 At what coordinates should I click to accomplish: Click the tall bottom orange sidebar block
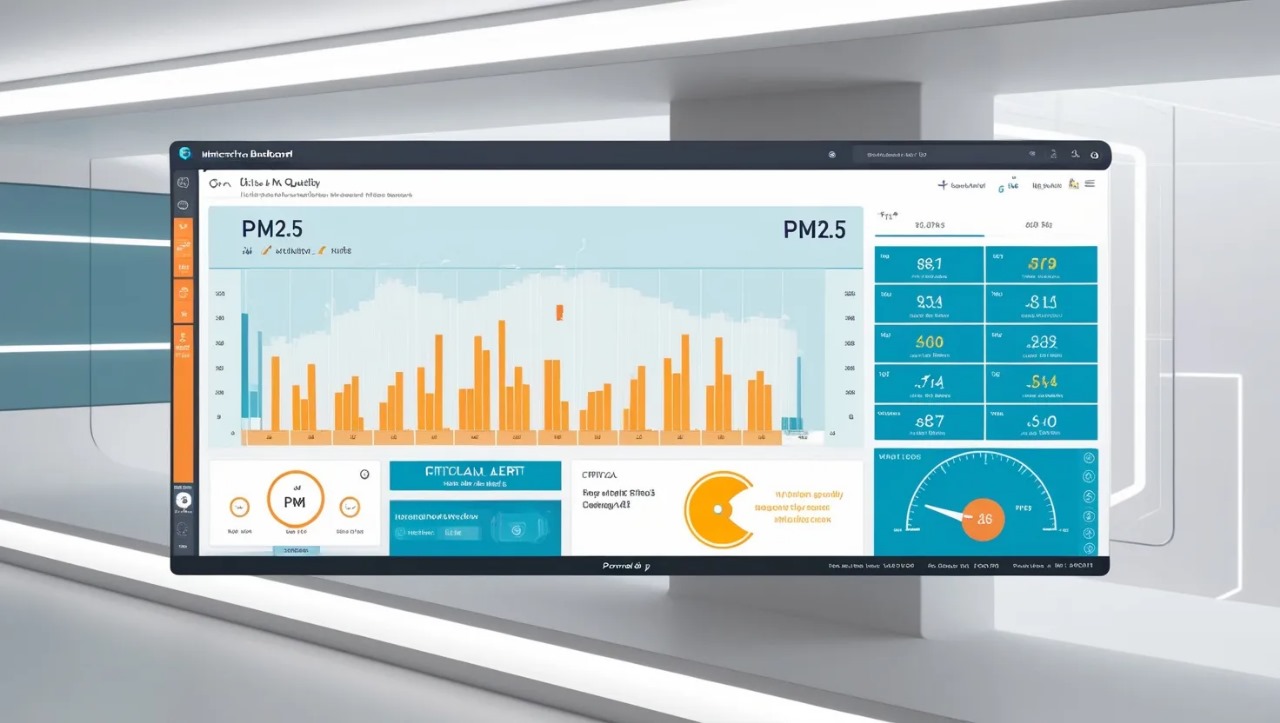tap(183, 405)
